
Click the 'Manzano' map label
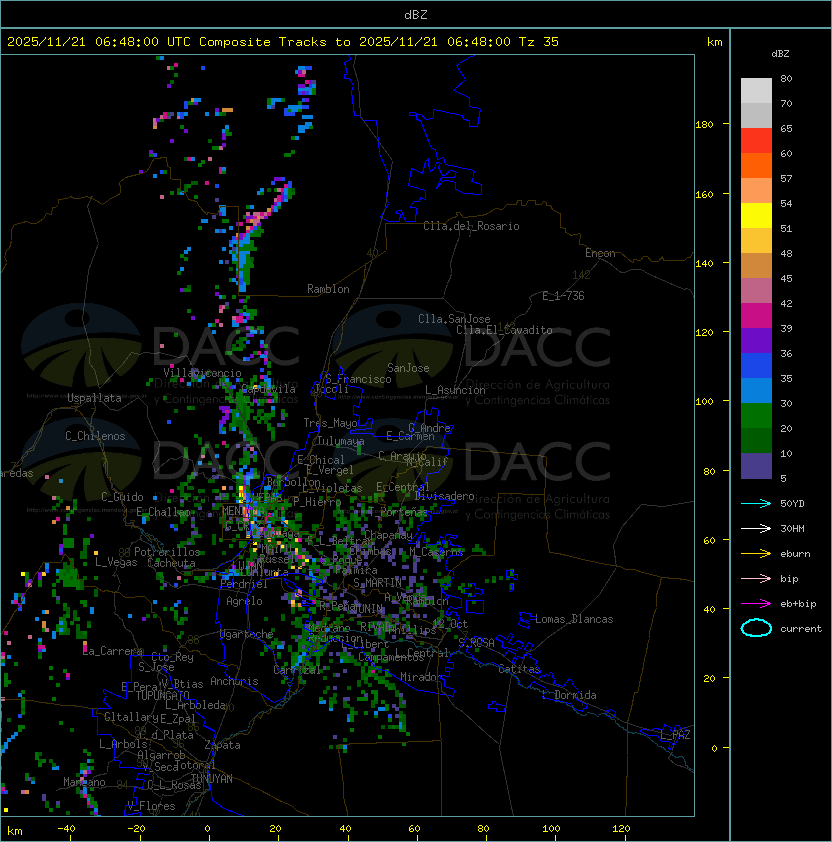coord(84,782)
